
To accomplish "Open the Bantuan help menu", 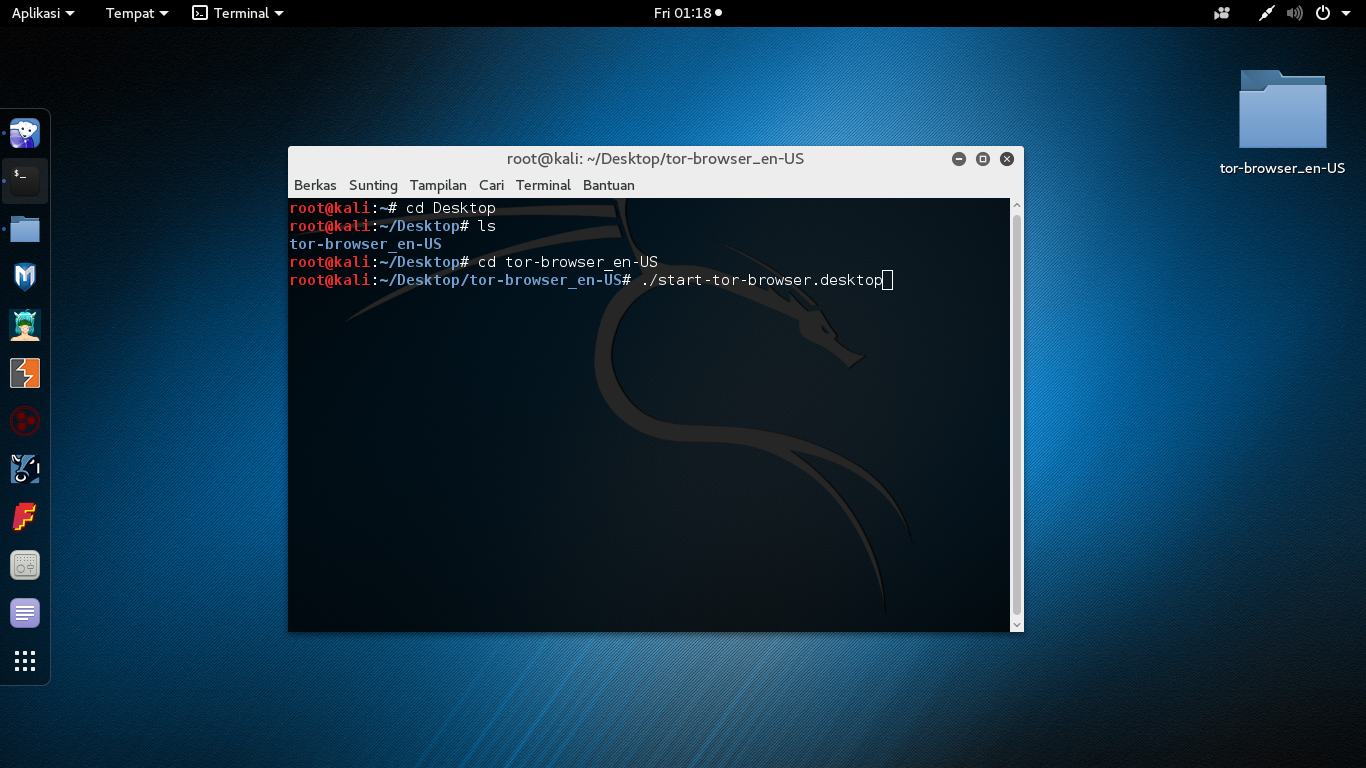I will tap(609, 185).
